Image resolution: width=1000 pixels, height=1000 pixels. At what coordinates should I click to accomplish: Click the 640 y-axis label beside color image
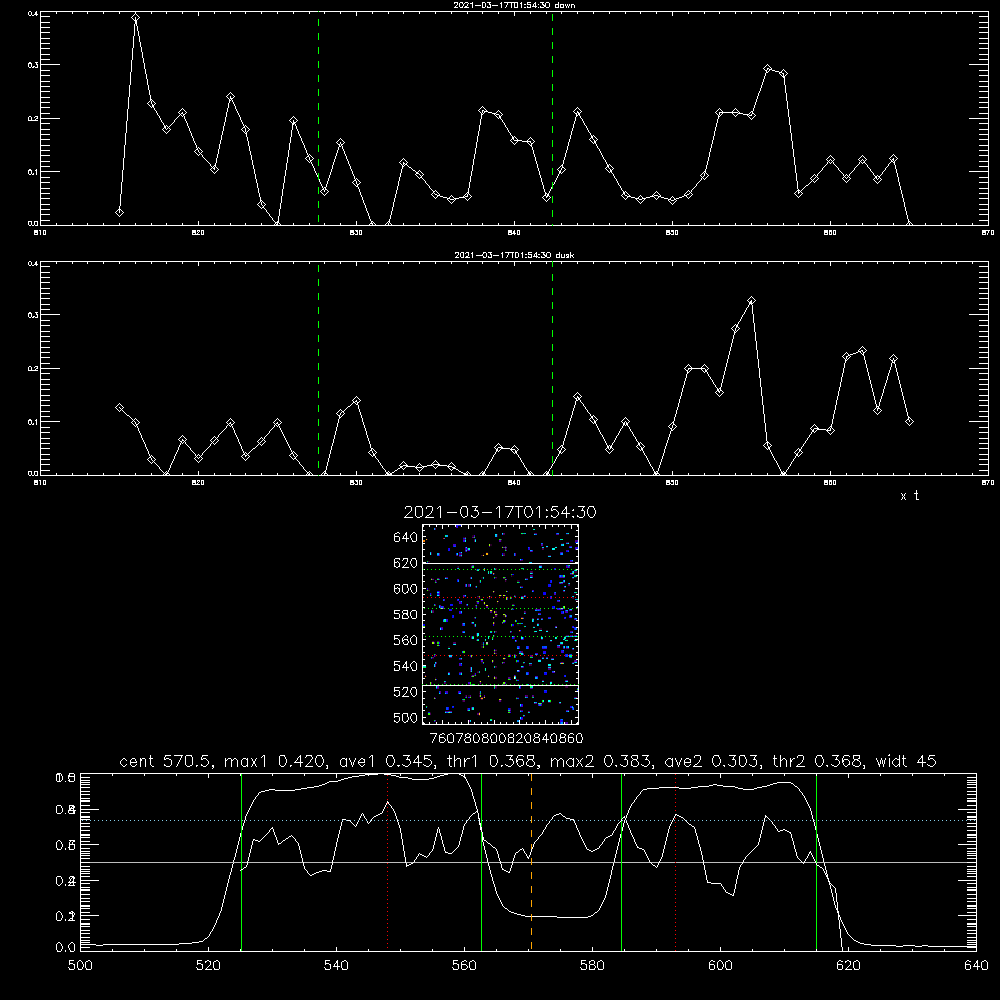pyautogui.click(x=405, y=538)
